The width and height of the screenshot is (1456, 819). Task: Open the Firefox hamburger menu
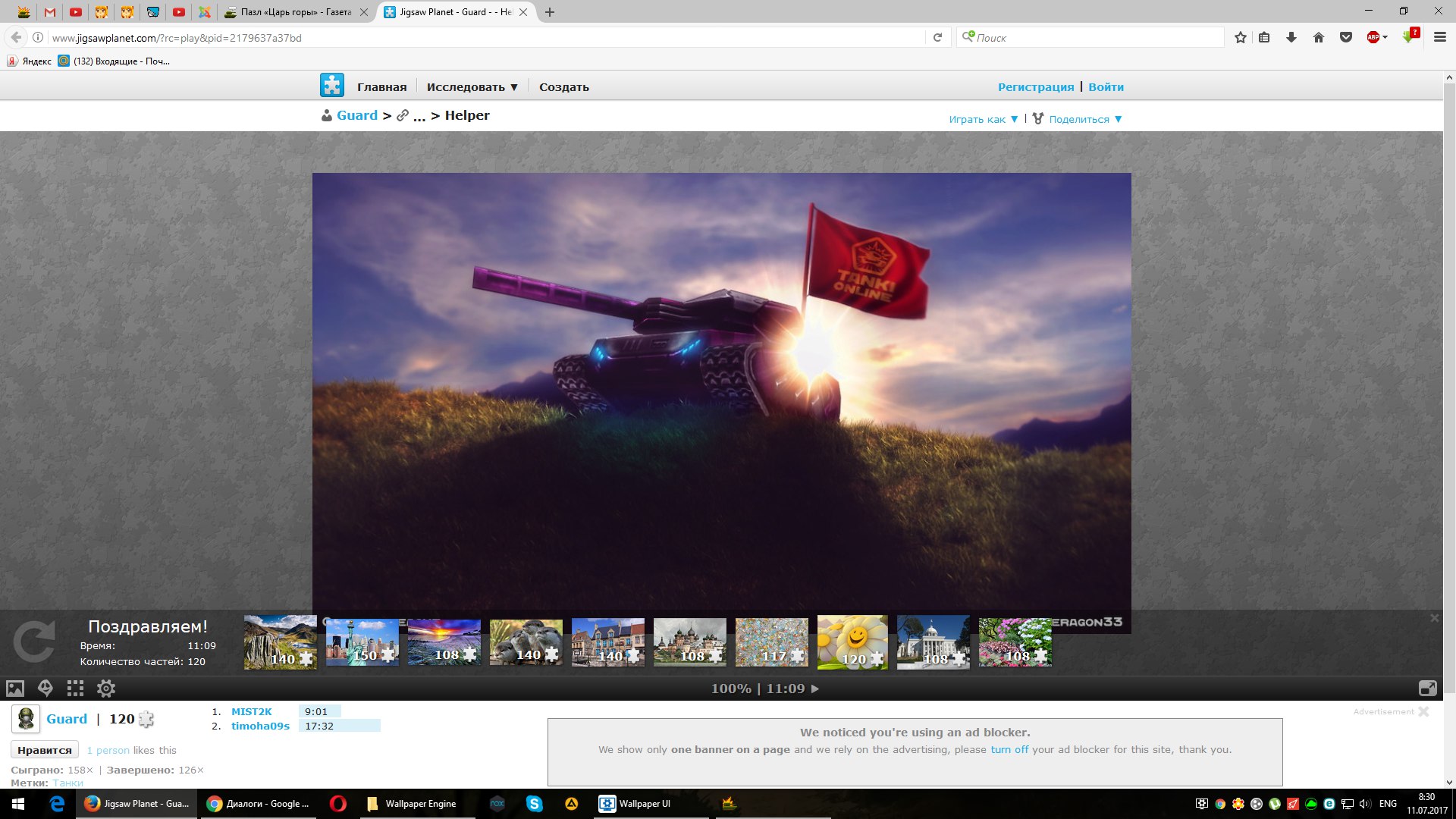click(1440, 37)
